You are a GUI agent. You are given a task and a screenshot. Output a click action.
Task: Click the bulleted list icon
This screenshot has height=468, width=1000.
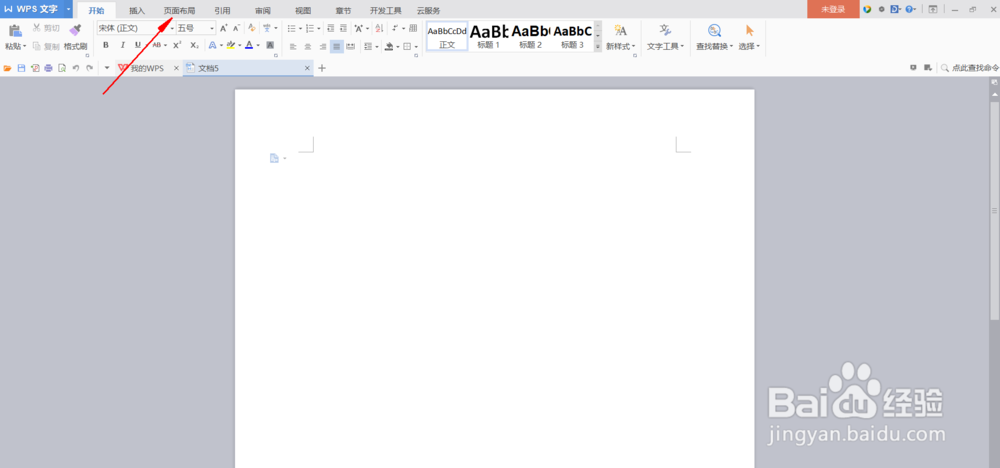pyautogui.click(x=291, y=28)
